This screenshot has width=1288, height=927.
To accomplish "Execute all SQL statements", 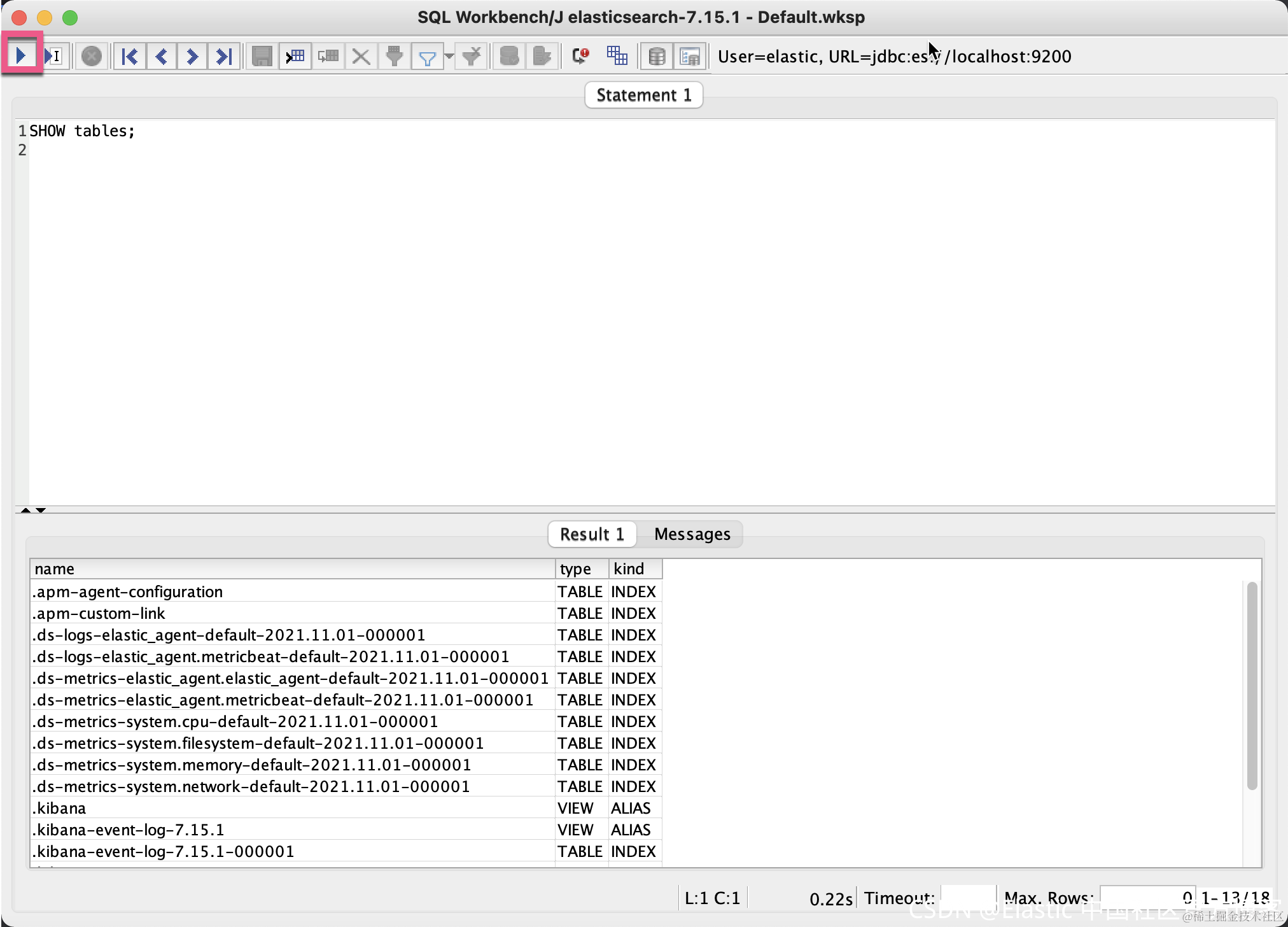I will [x=21, y=56].
